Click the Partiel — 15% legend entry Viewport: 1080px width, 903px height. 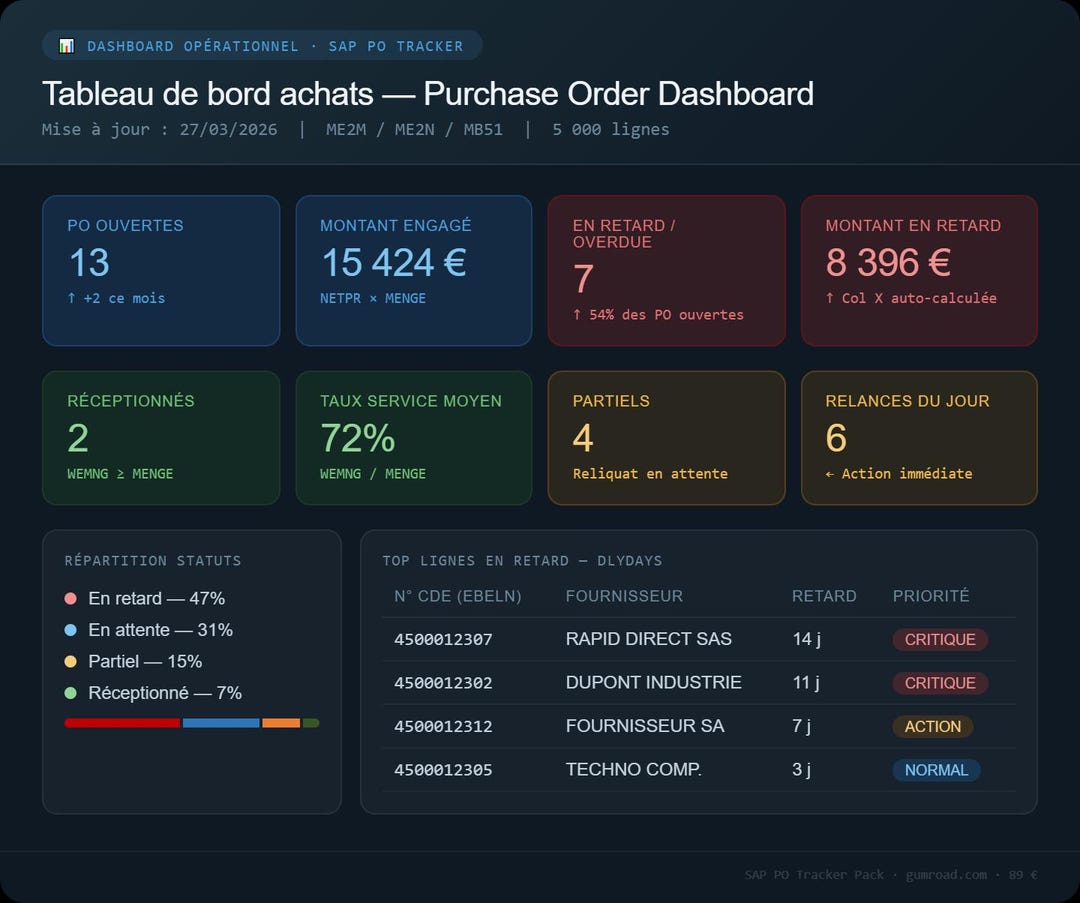tap(134, 662)
